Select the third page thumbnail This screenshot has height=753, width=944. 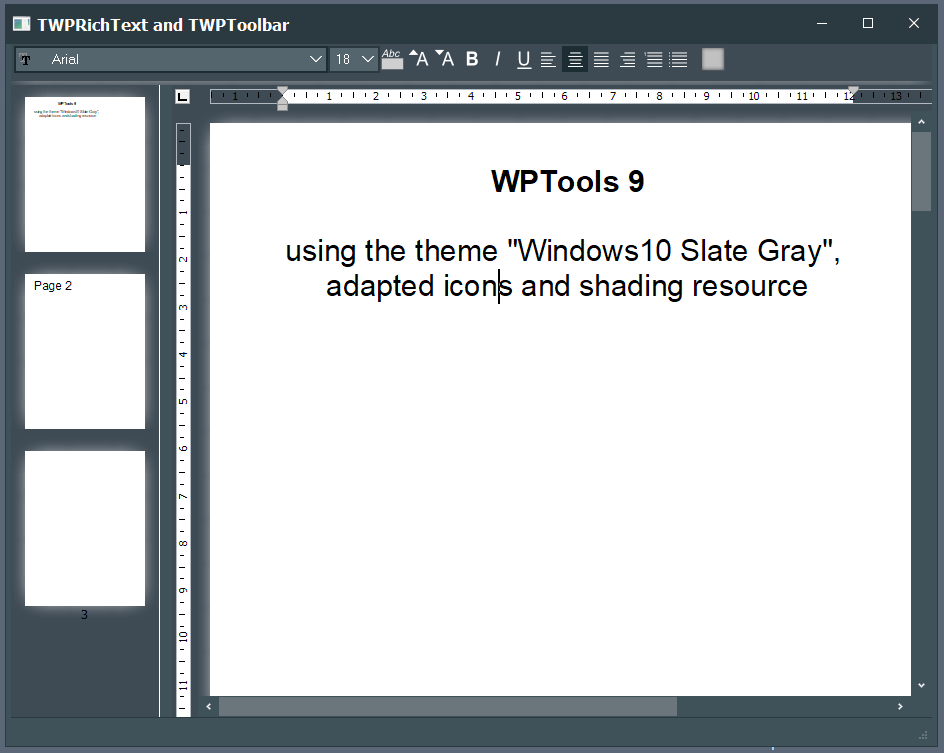(85, 528)
